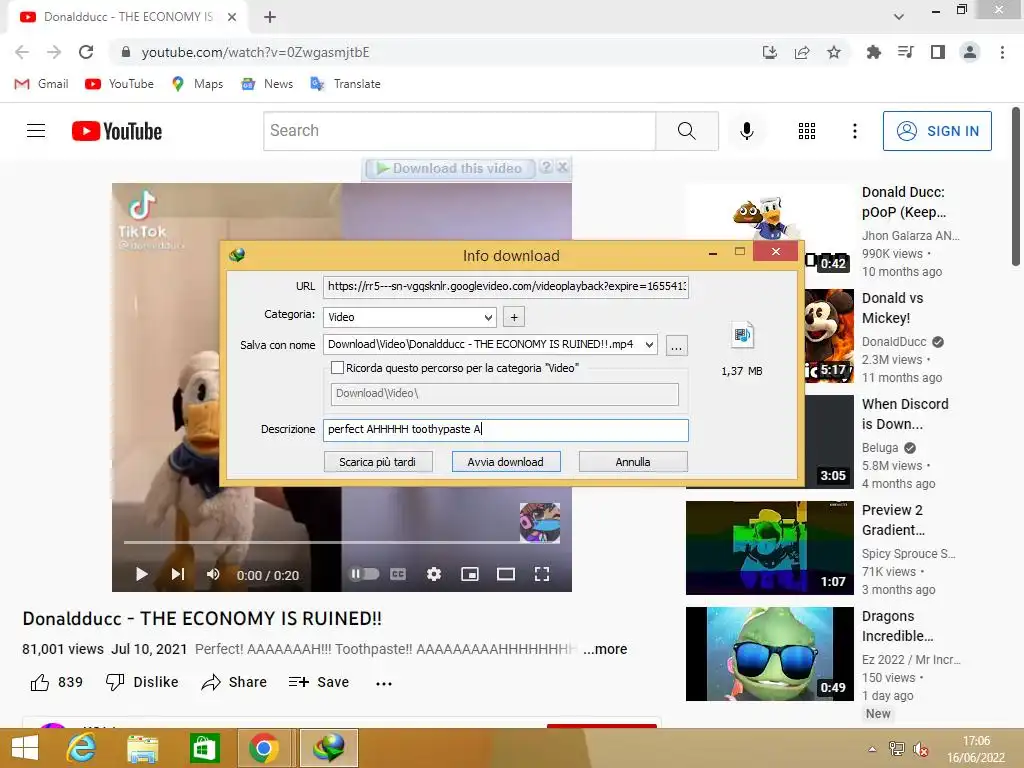The width and height of the screenshot is (1024, 768).
Task: Open the Maps bookmark
Action: 197,84
